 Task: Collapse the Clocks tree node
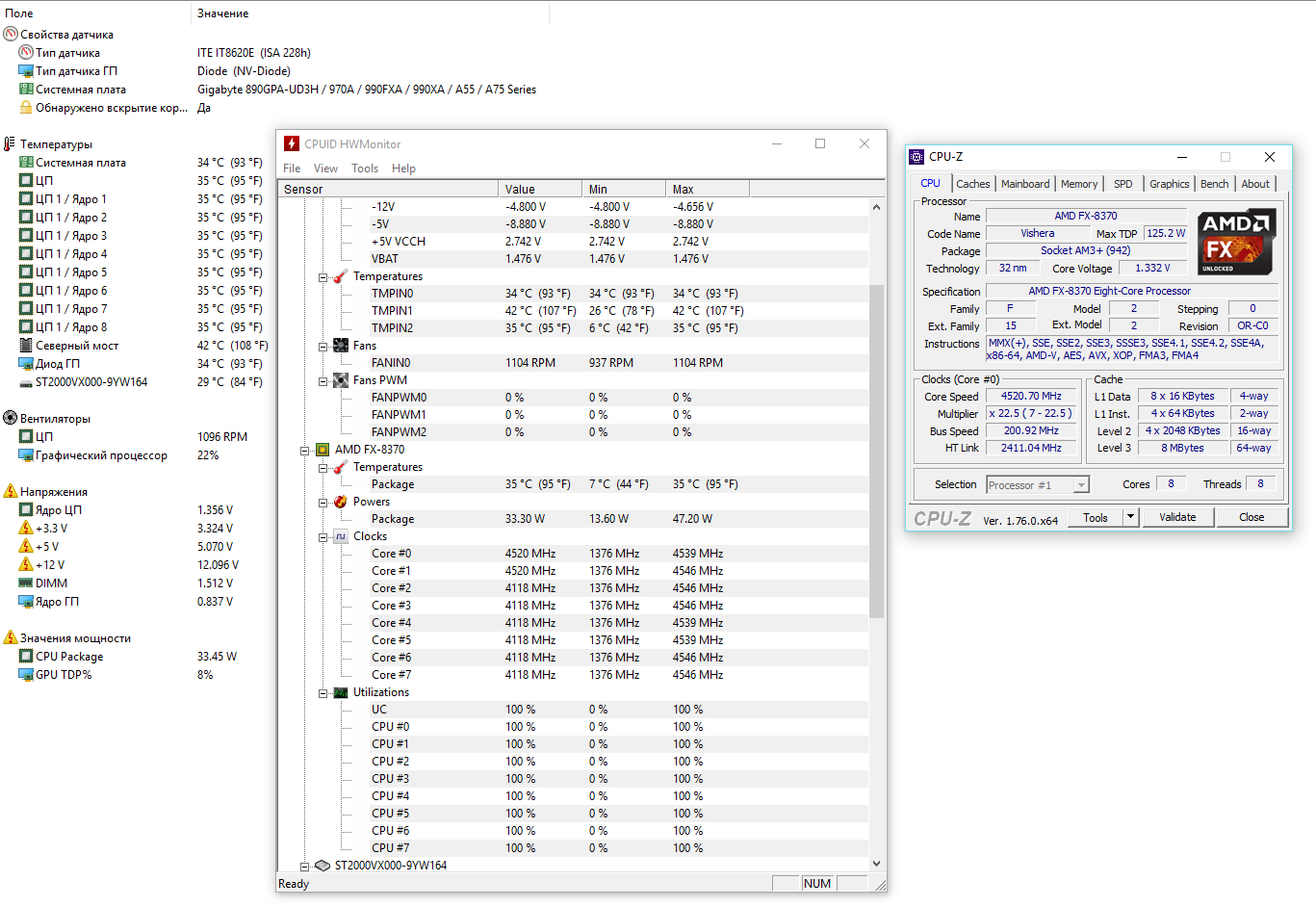[323, 537]
